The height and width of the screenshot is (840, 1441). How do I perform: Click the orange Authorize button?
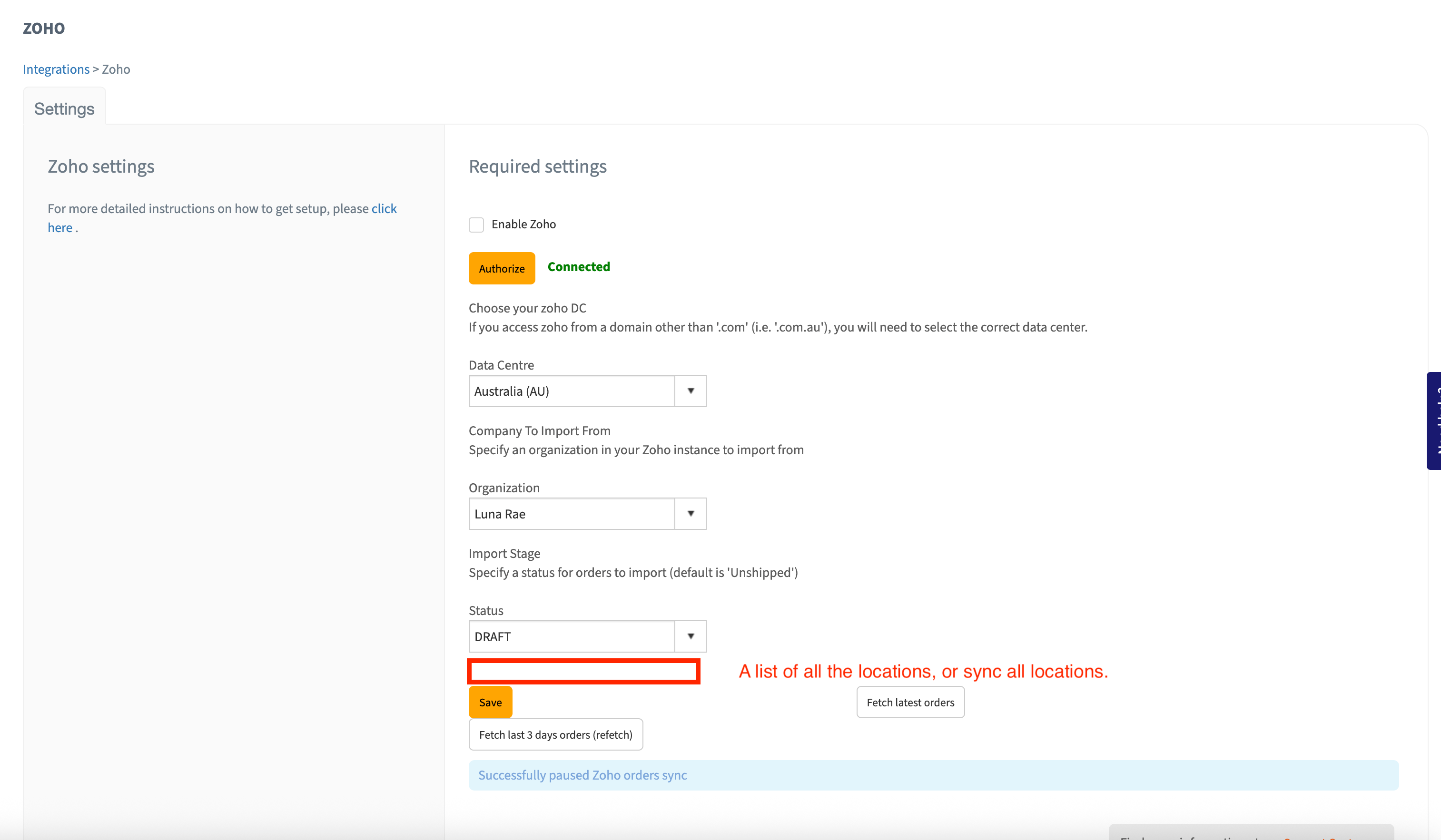point(502,268)
